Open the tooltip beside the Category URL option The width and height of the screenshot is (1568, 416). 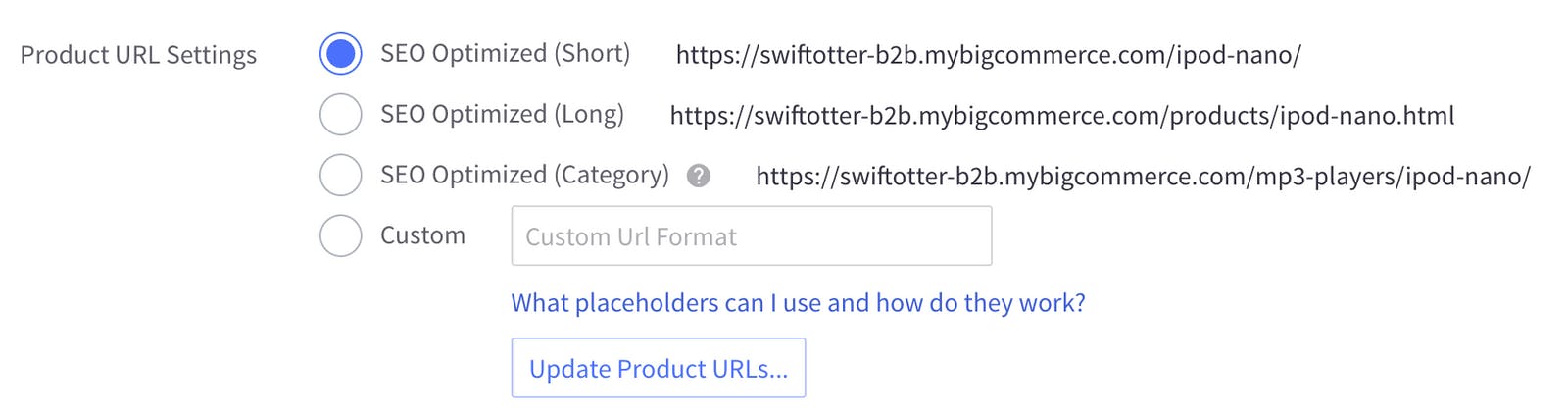(698, 176)
